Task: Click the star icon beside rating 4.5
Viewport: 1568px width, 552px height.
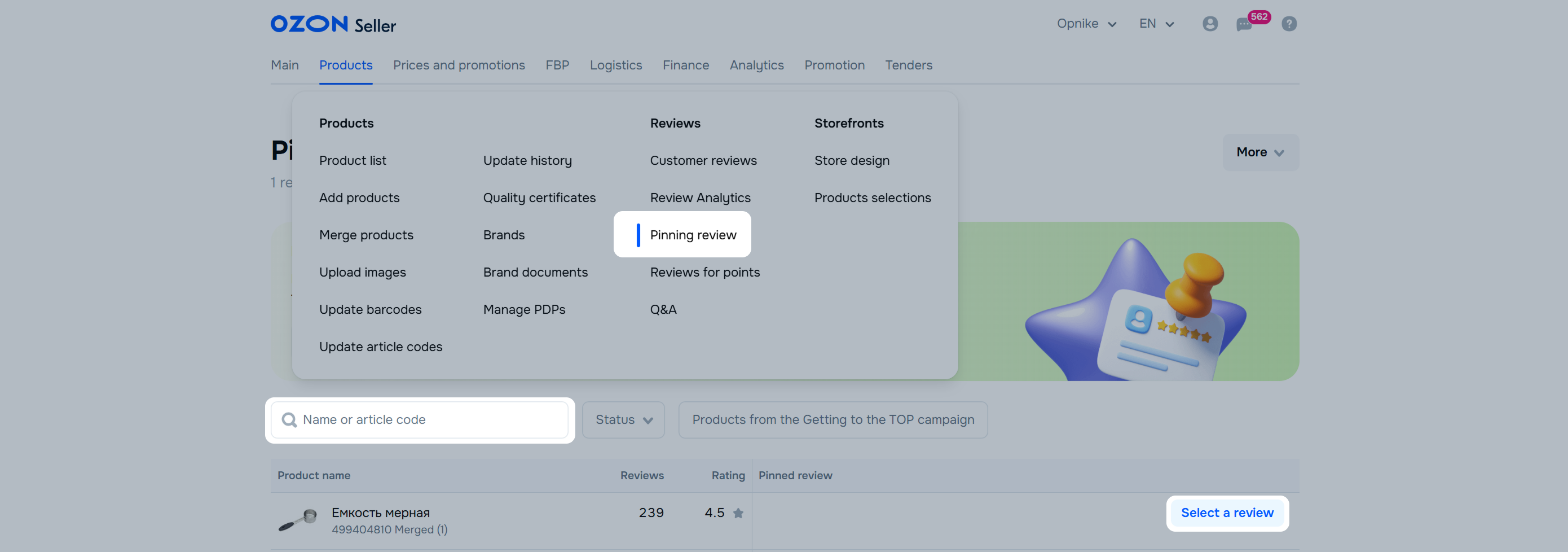Action: pos(738,513)
